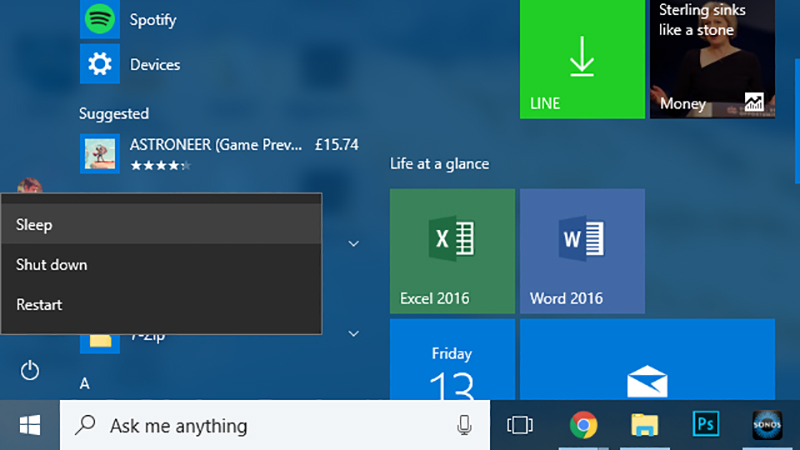Viewport: 800px width, 450px height.
Task: Click the ASTRONEER game thumbnail
Action: coord(99,154)
